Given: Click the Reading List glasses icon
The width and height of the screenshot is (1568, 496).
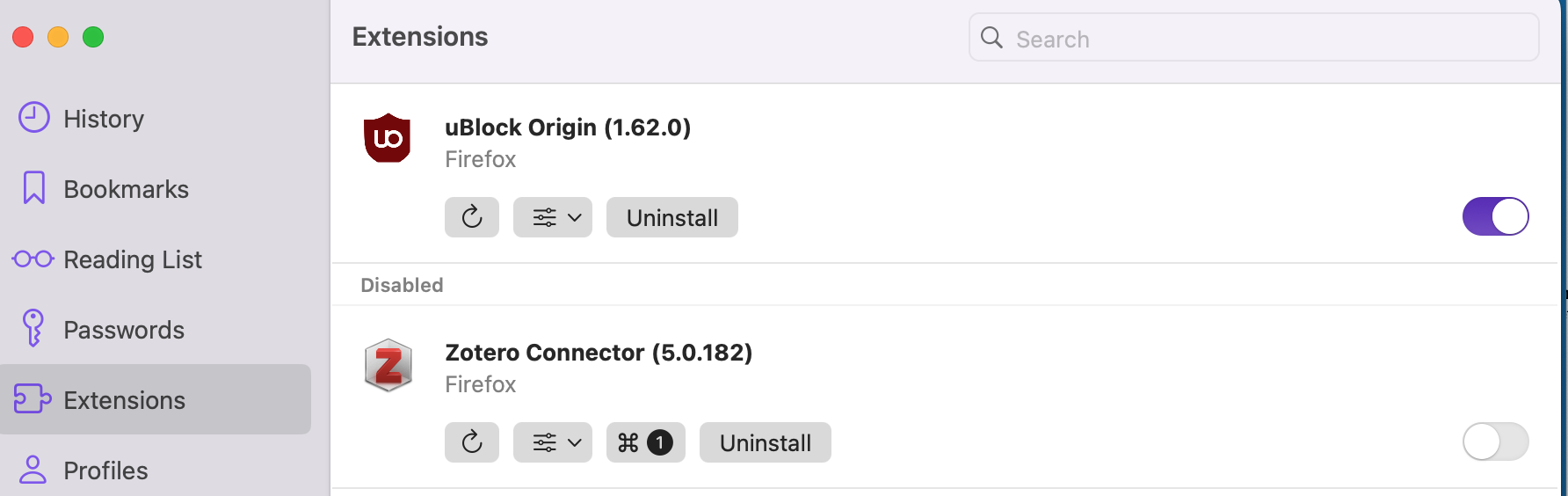Looking at the screenshot, I should pyautogui.click(x=33, y=259).
